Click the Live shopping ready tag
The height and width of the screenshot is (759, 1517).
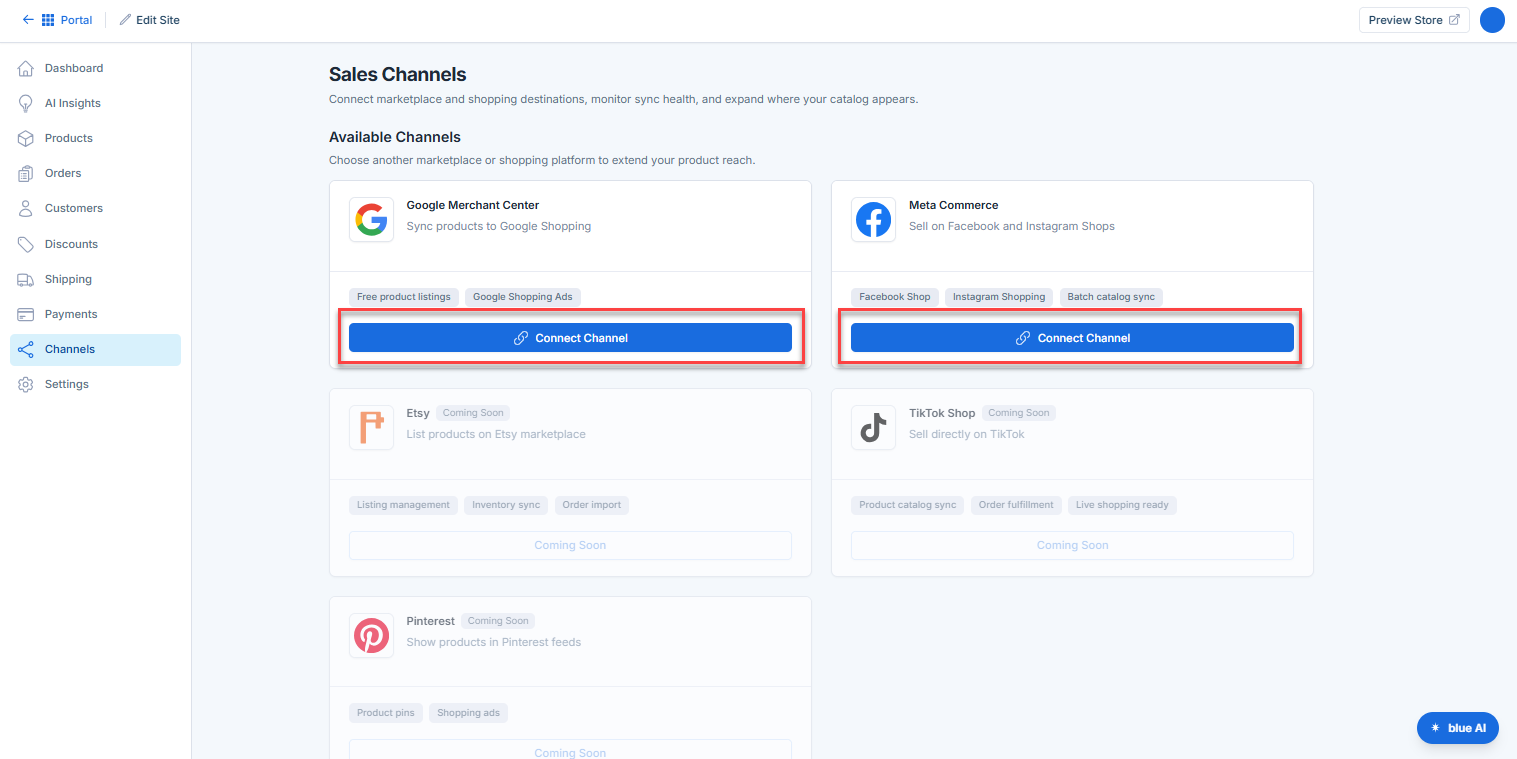1122,505
